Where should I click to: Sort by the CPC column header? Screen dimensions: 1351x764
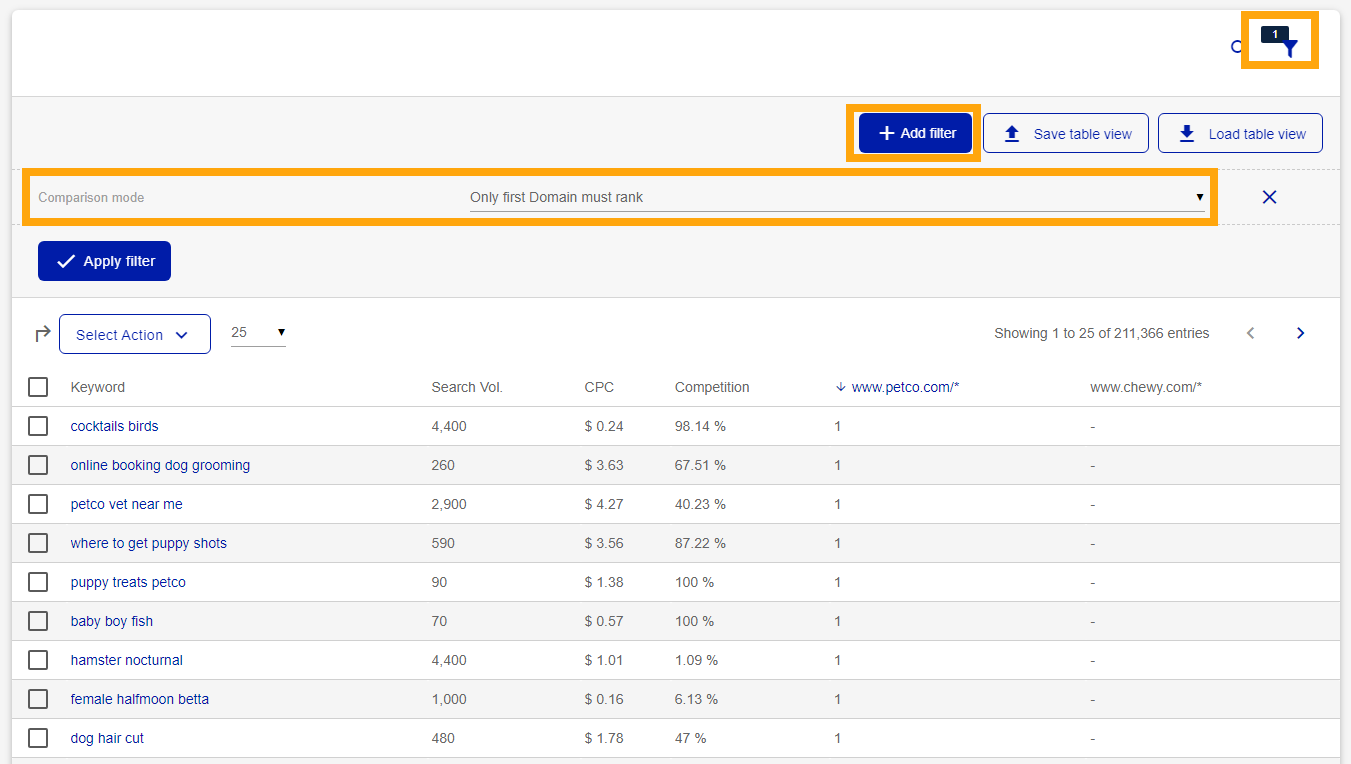pos(599,387)
